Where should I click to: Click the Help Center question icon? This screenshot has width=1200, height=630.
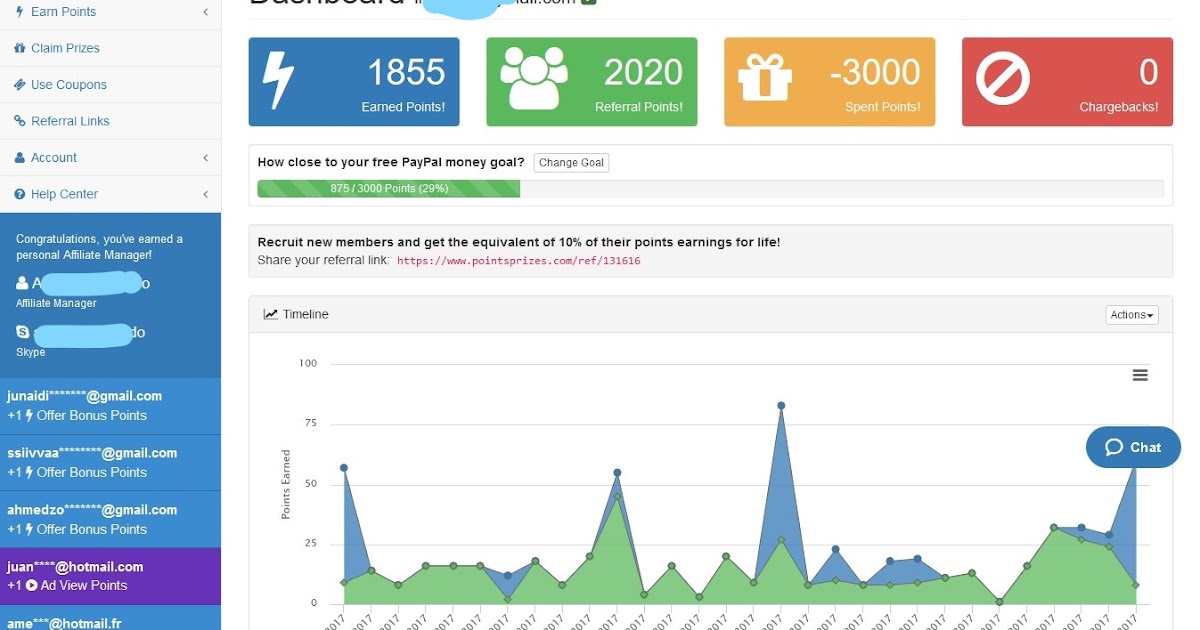pyautogui.click(x=20, y=194)
